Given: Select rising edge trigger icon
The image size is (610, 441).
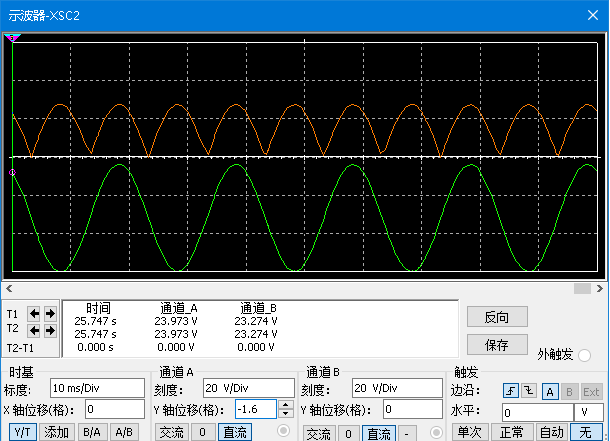Looking at the screenshot, I should (510, 391).
